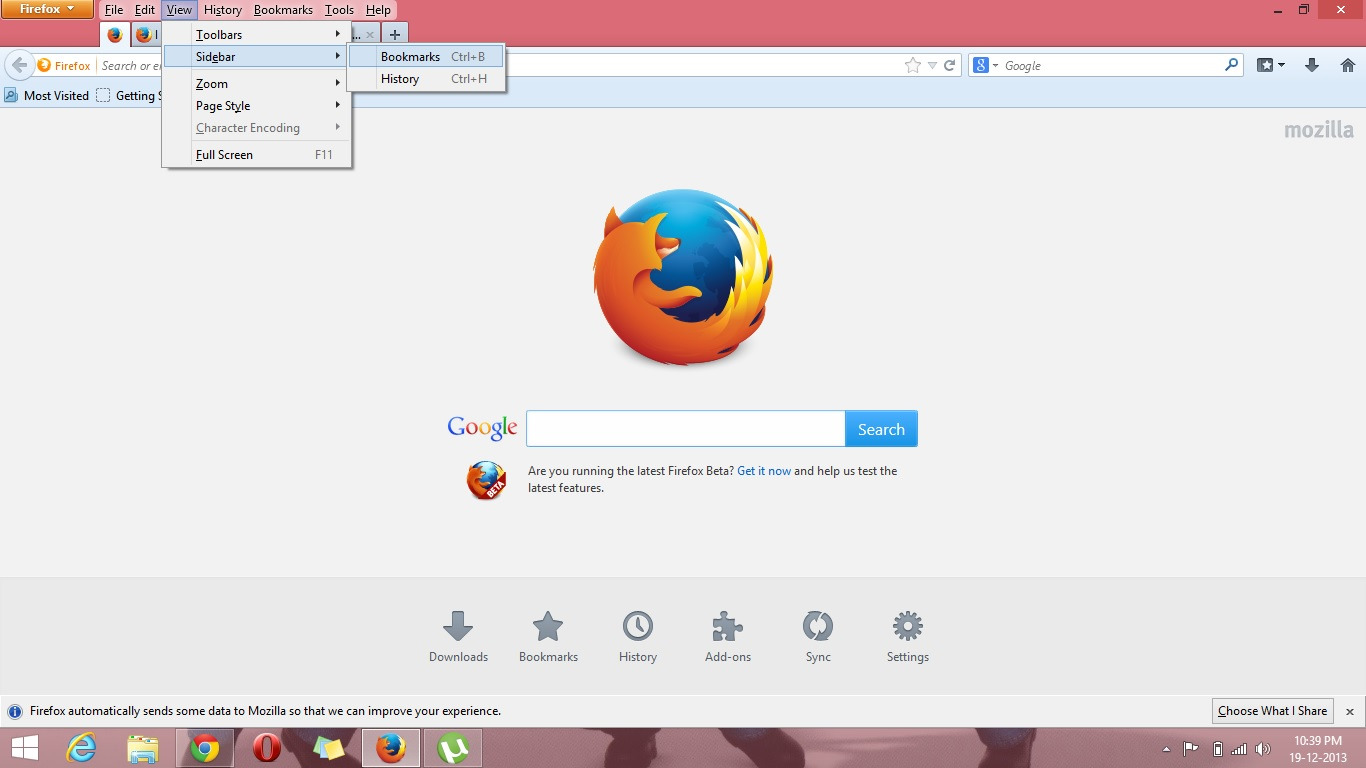Open the Downloads shortcut on the start page

pyautogui.click(x=458, y=637)
